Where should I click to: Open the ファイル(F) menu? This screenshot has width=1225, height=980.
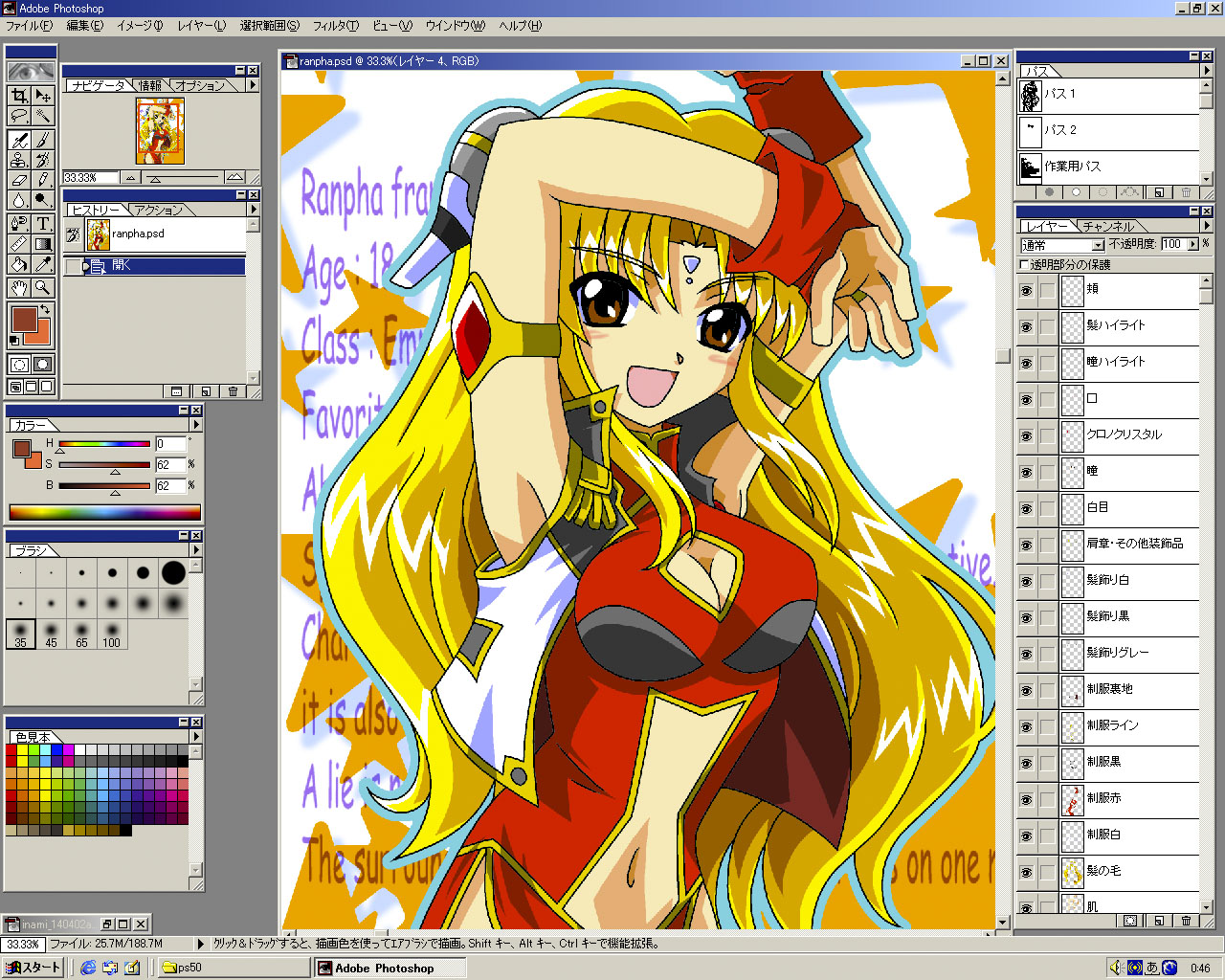pos(30,26)
